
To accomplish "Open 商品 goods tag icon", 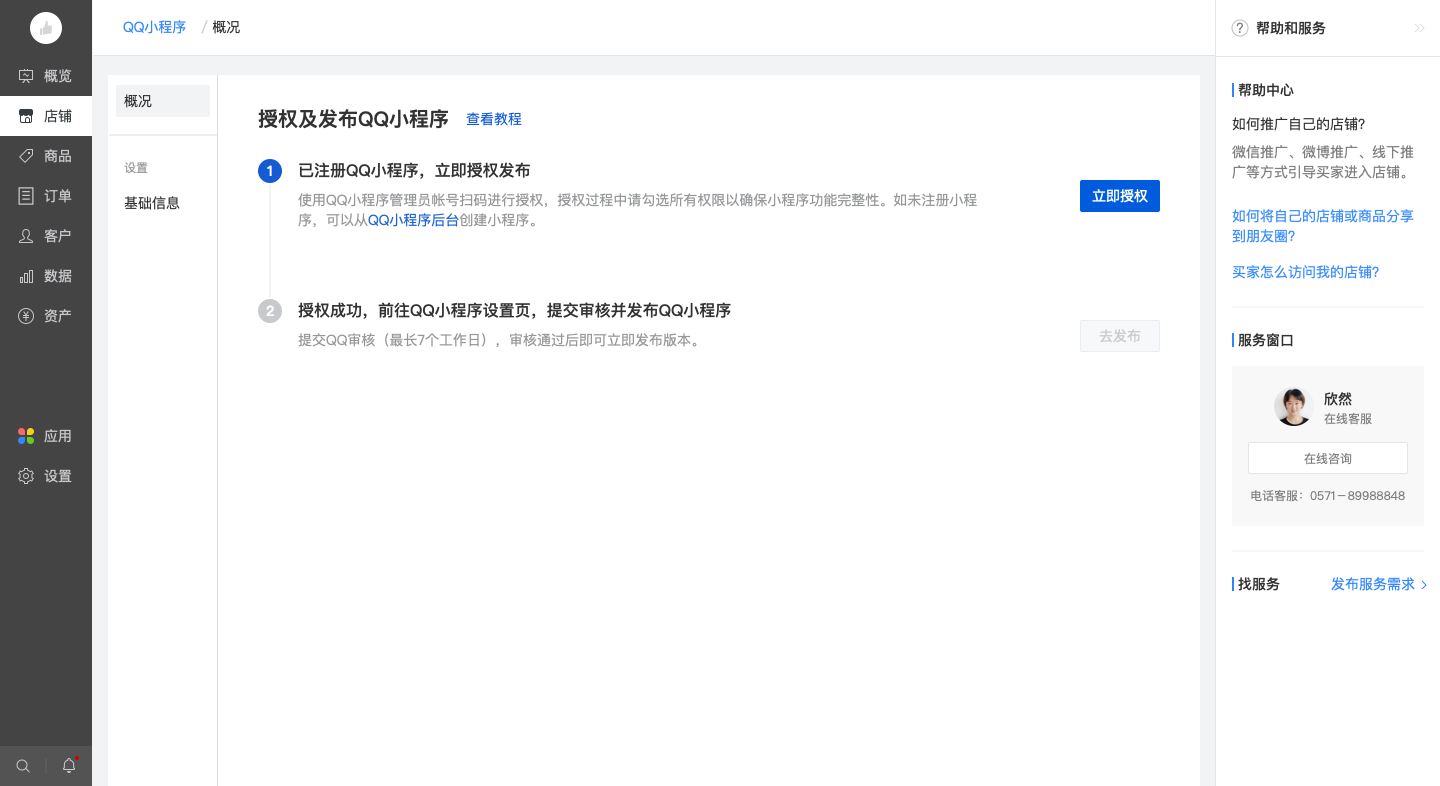I will pyautogui.click(x=26, y=156).
